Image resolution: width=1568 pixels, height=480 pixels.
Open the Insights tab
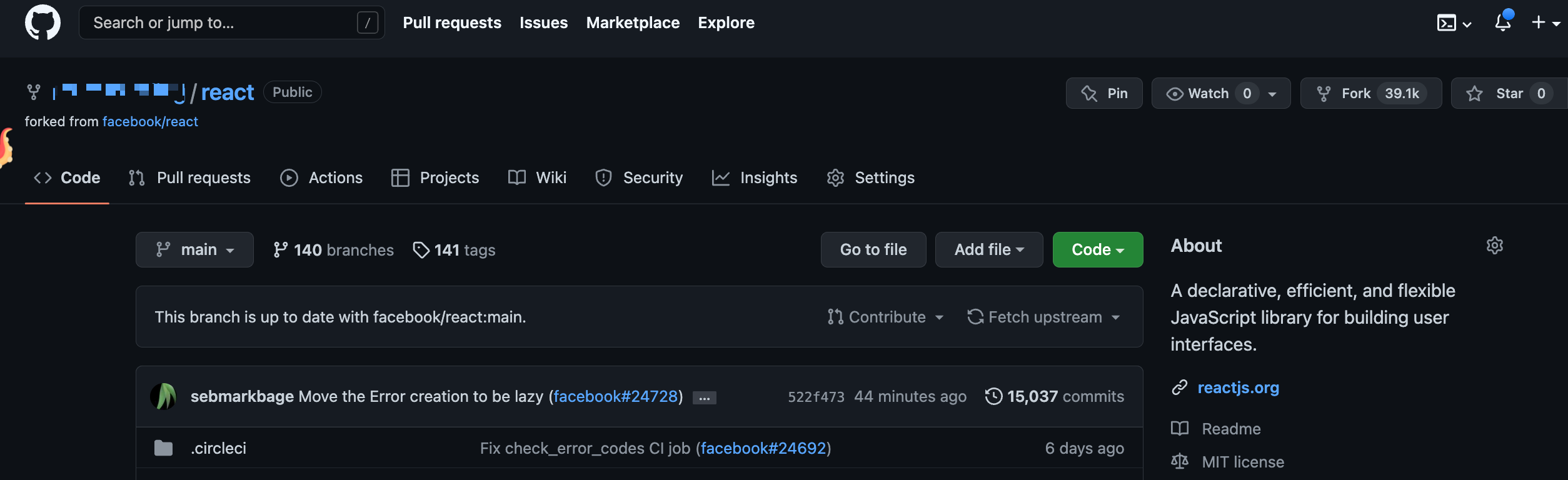(x=755, y=177)
